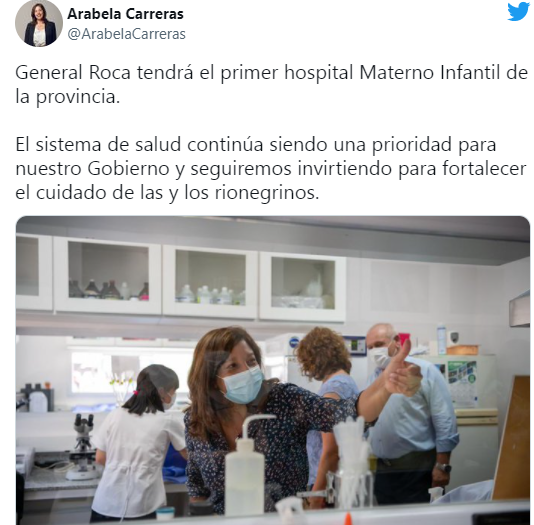Click the tweet text about General Roca hospital
534x525 pixels.
coord(271,84)
